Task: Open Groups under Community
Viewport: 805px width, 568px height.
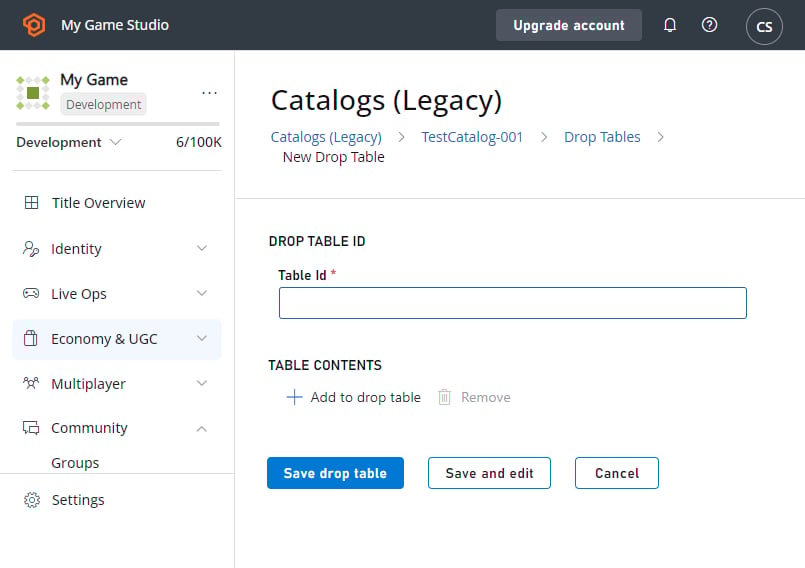Action: pyautogui.click(x=75, y=463)
